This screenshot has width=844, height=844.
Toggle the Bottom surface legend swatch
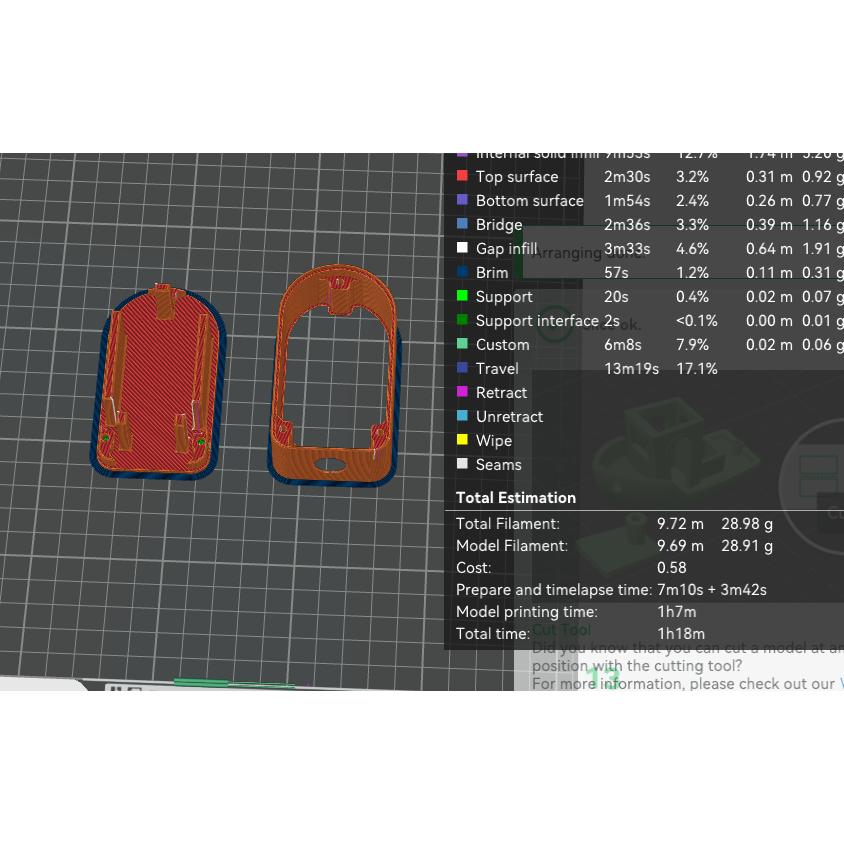[x=462, y=200]
